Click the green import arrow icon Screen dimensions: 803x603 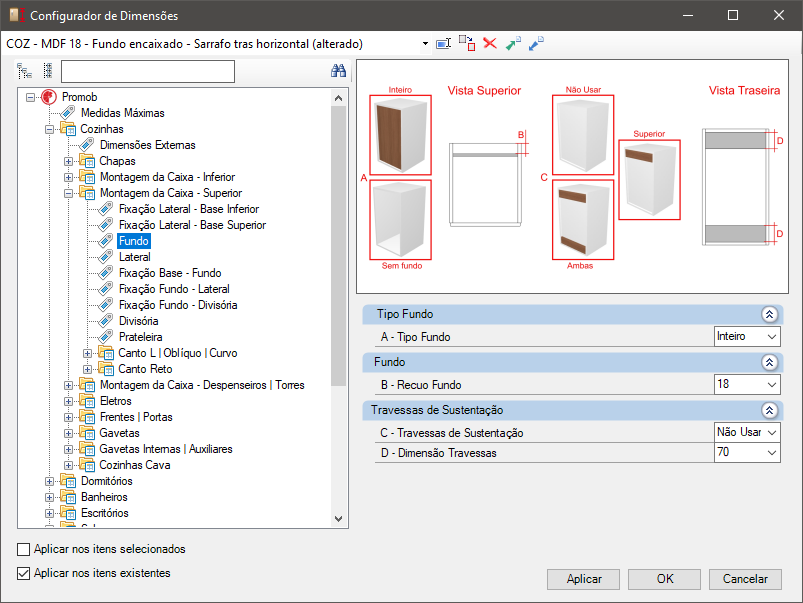tap(513, 44)
